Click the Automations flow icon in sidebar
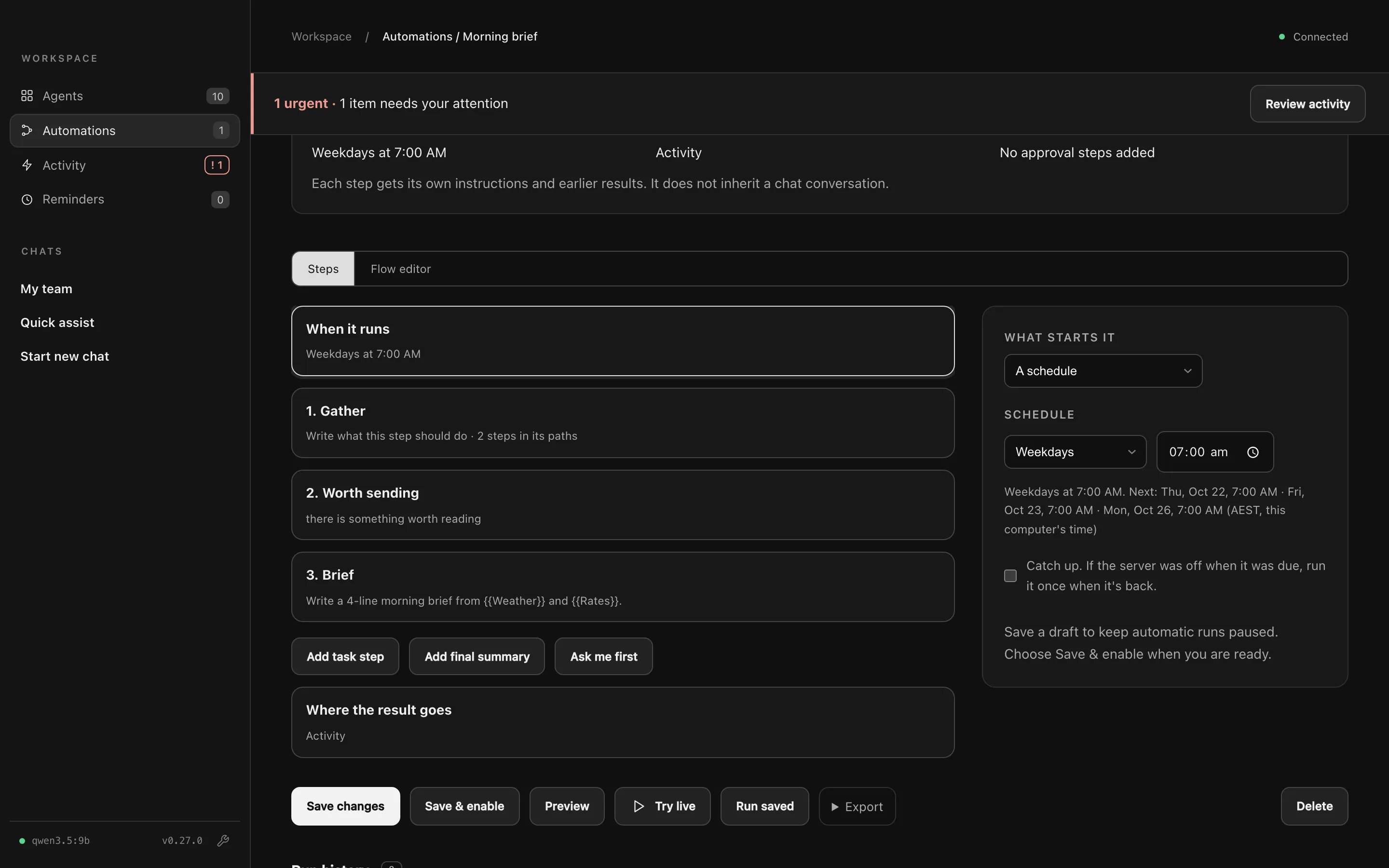This screenshot has height=868, width=1389. coord(27,130)
